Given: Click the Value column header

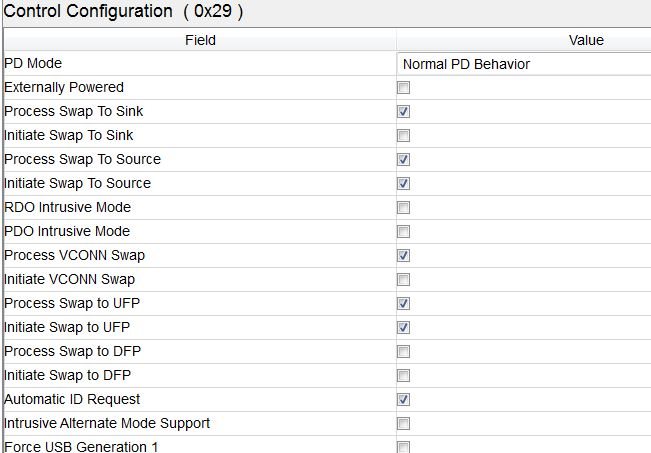Looking at the screenshot, I should coord(586,40).
